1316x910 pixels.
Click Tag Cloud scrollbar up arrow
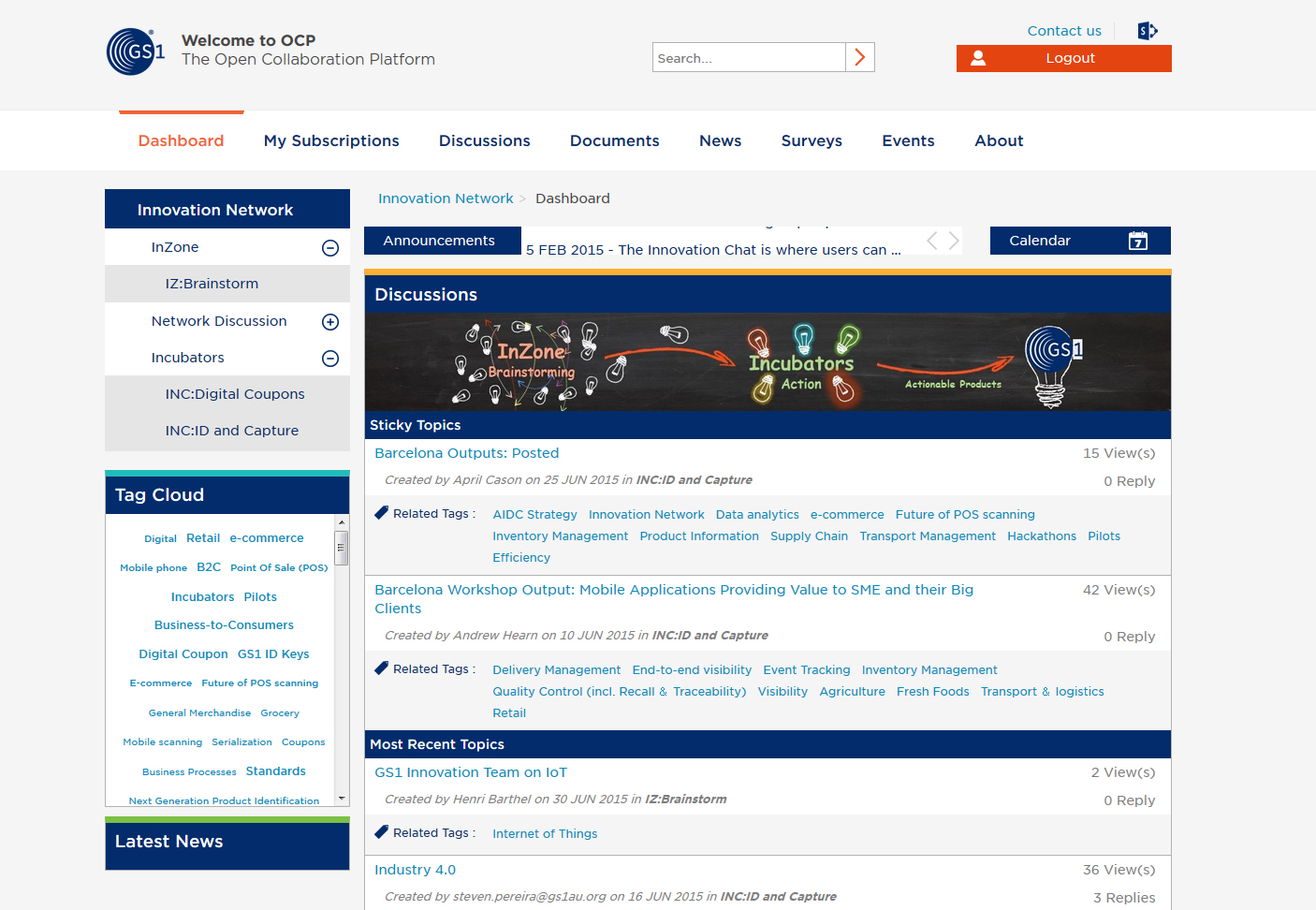pyautogui.click(x=342, y=522)
